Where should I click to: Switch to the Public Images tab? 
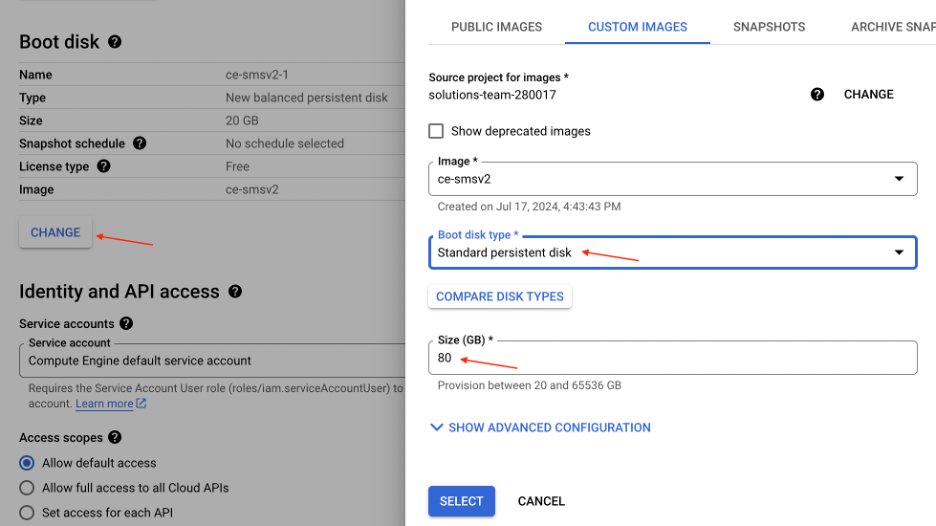(497, 27)
